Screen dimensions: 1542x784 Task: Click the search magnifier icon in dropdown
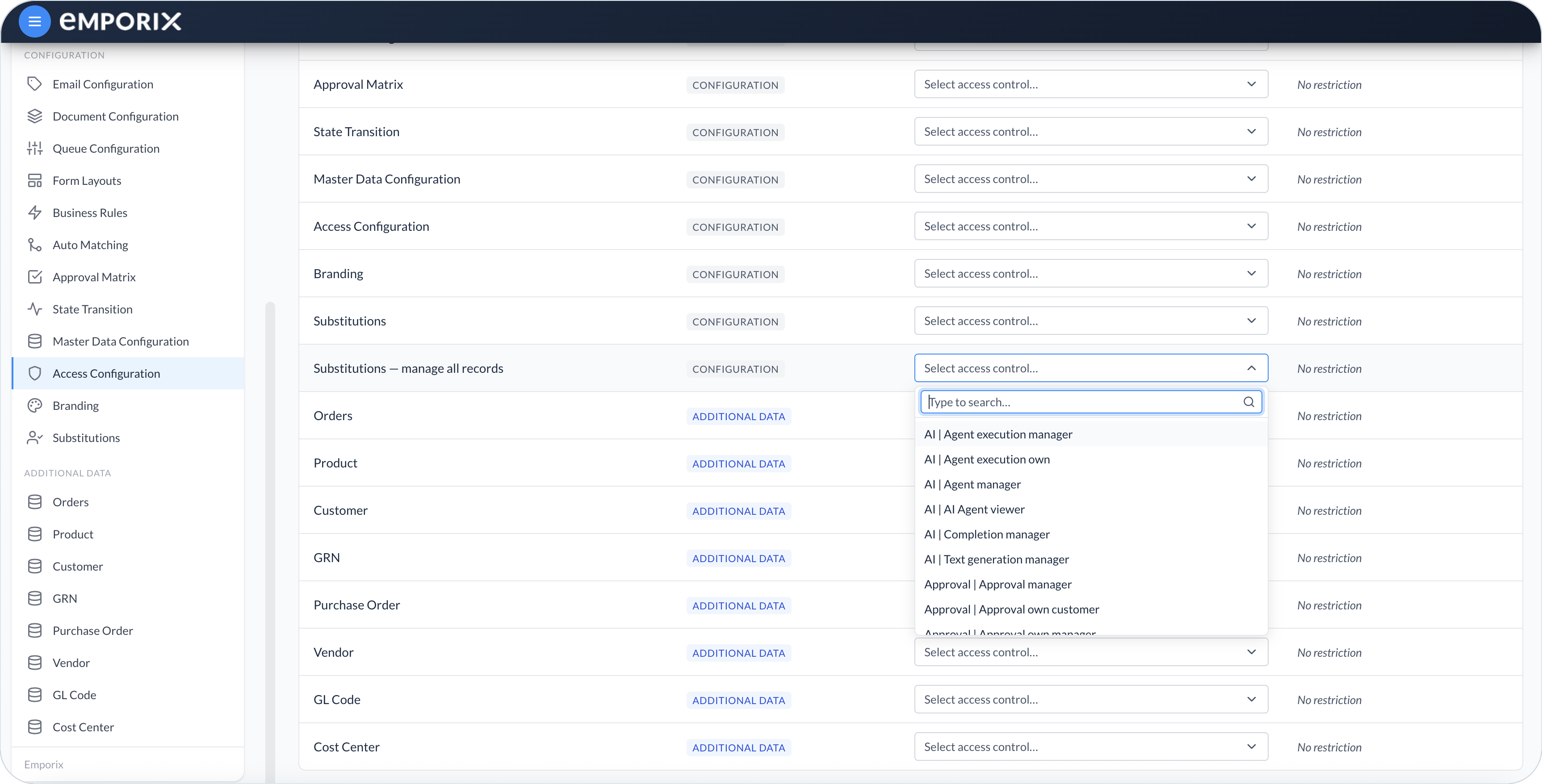(1249, 401)
